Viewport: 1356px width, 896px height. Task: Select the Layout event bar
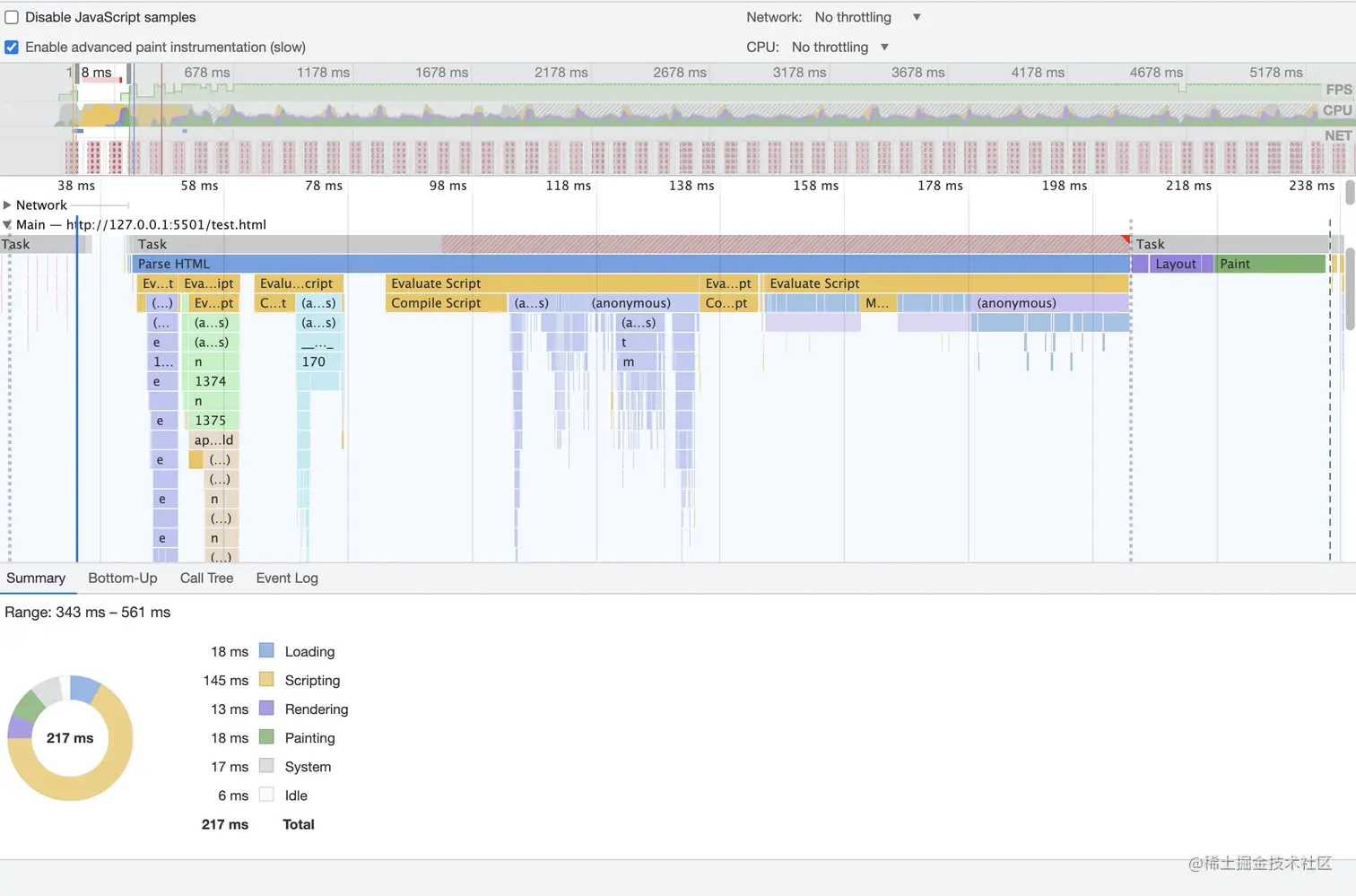(1174, 264)
